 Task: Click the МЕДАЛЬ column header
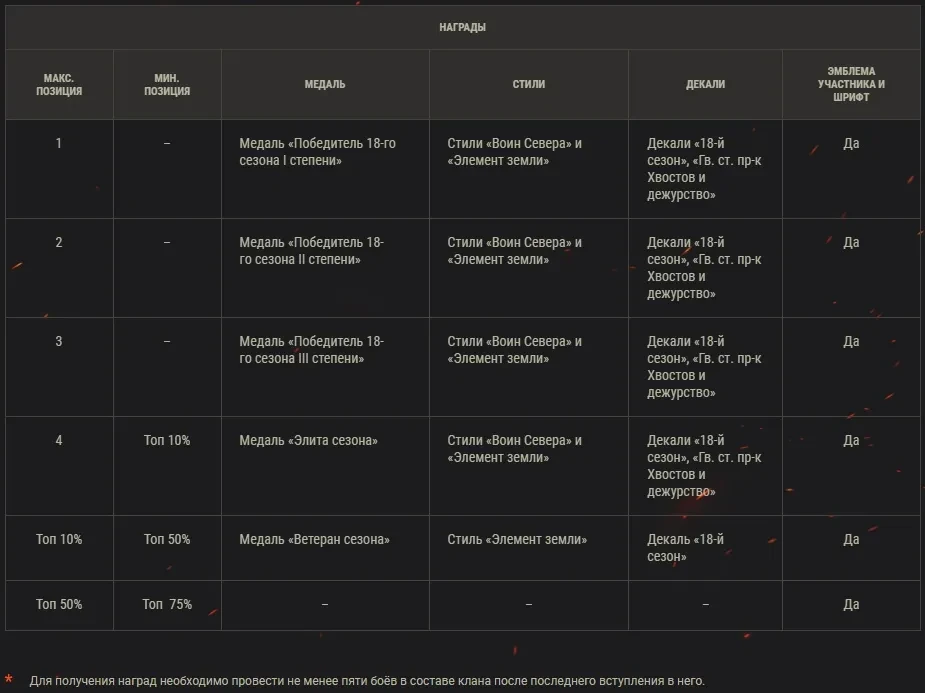pyautogui.click(x=325, y=84)
